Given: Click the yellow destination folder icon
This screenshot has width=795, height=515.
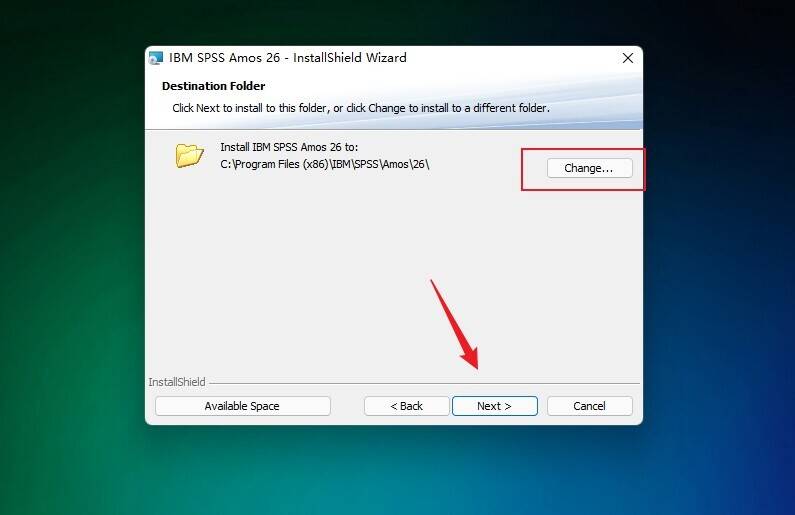Looking at the screenshot, I should tap(190, 155).
